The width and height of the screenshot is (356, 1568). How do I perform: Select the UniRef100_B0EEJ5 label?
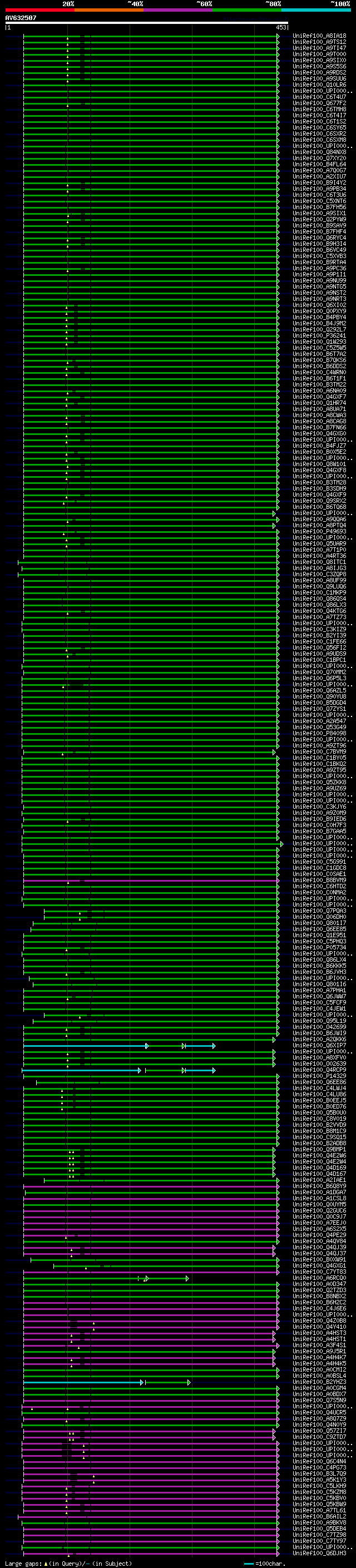coord(319,1101)
